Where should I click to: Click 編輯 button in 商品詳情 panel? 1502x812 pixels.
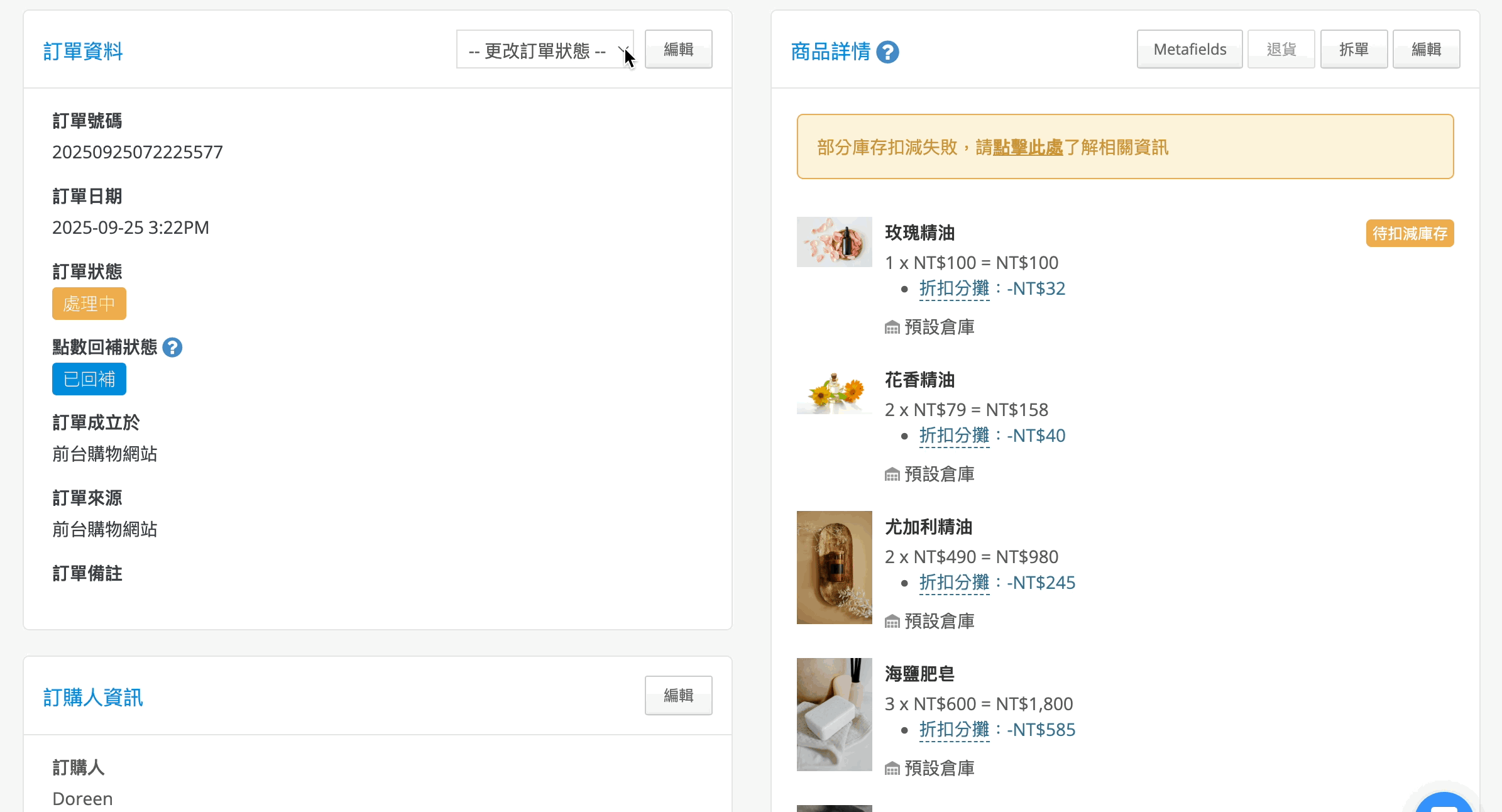point(1427,50)
